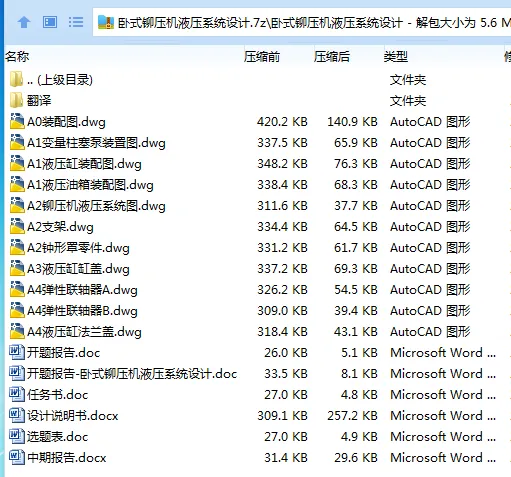Select A3液压缸缸盖.dwg file icon
511x477 pixels.
(17, 268)
